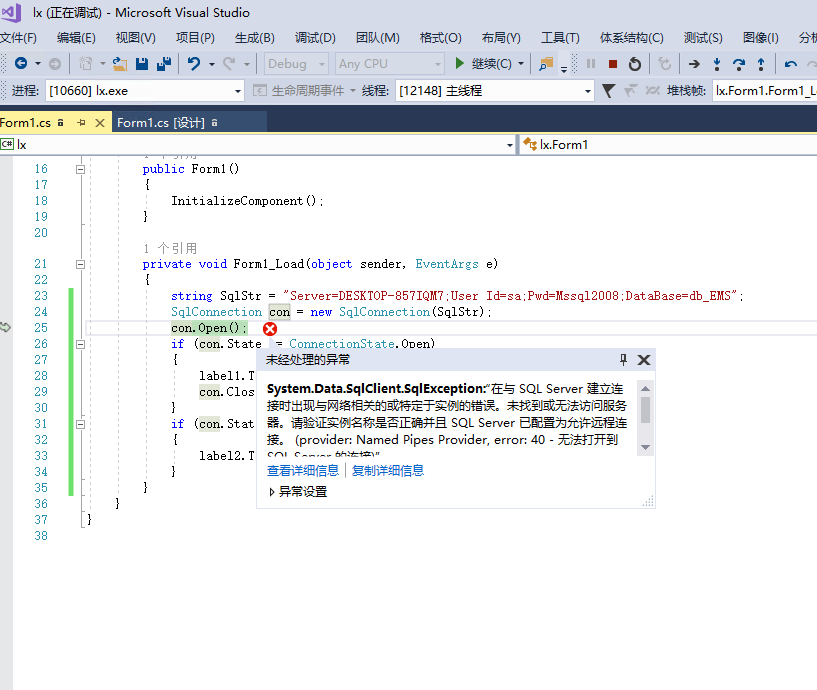Step Over the current line
This screenshot has height=690, width=817.
(x=739, y=64)
